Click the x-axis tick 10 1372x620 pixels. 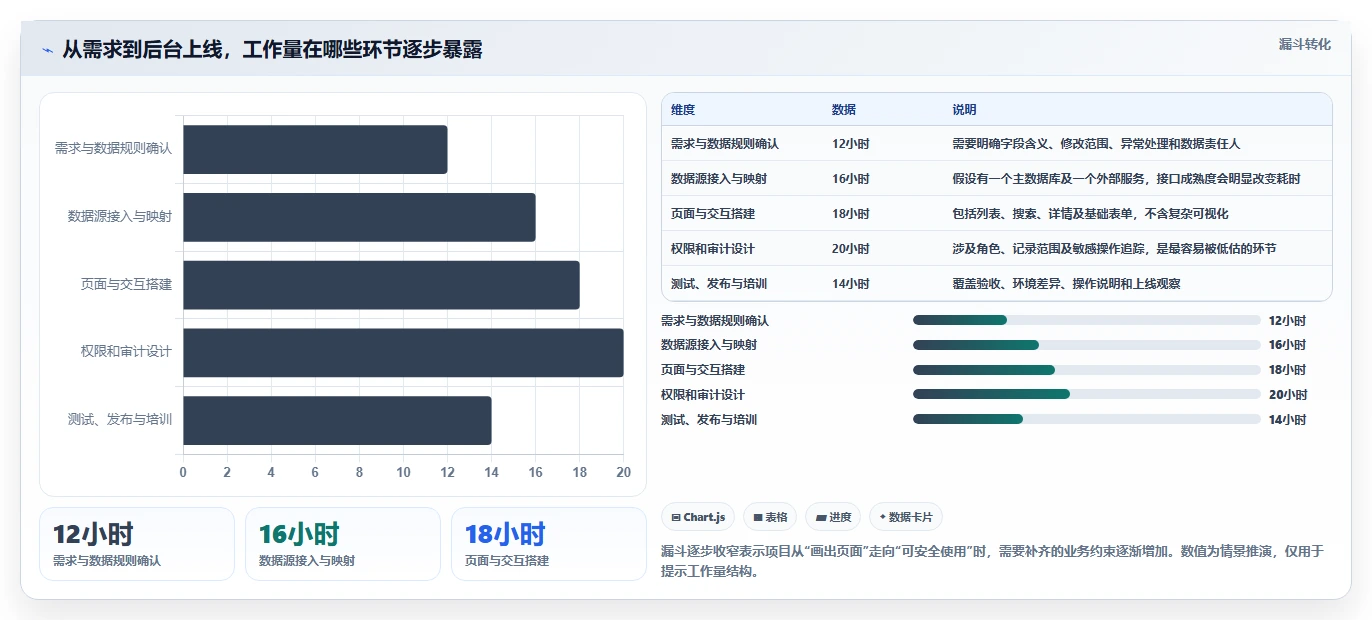click(x=403, y=473)
